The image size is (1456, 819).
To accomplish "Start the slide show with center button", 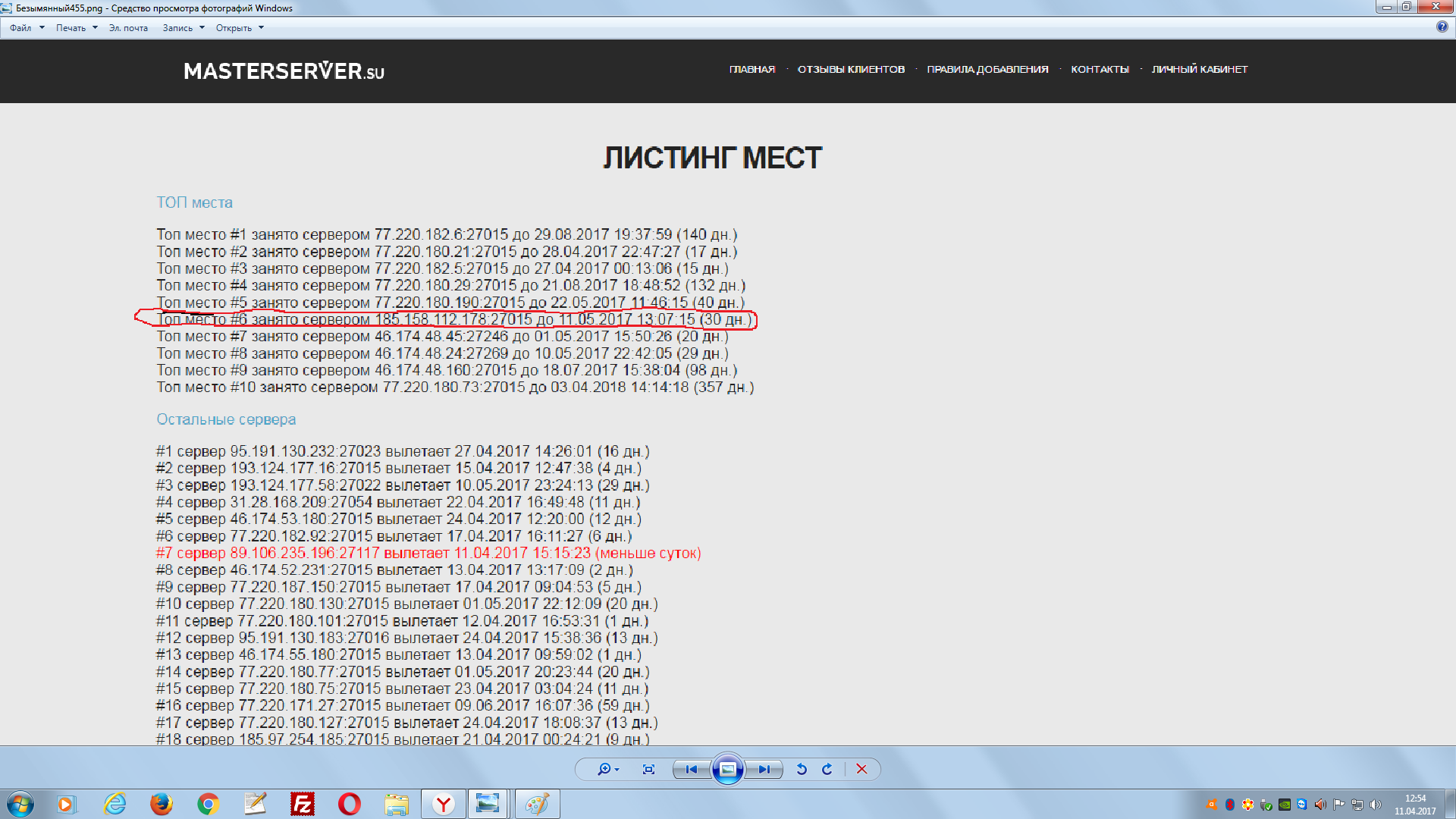I will pyautogui.click(x=727, y=769).
